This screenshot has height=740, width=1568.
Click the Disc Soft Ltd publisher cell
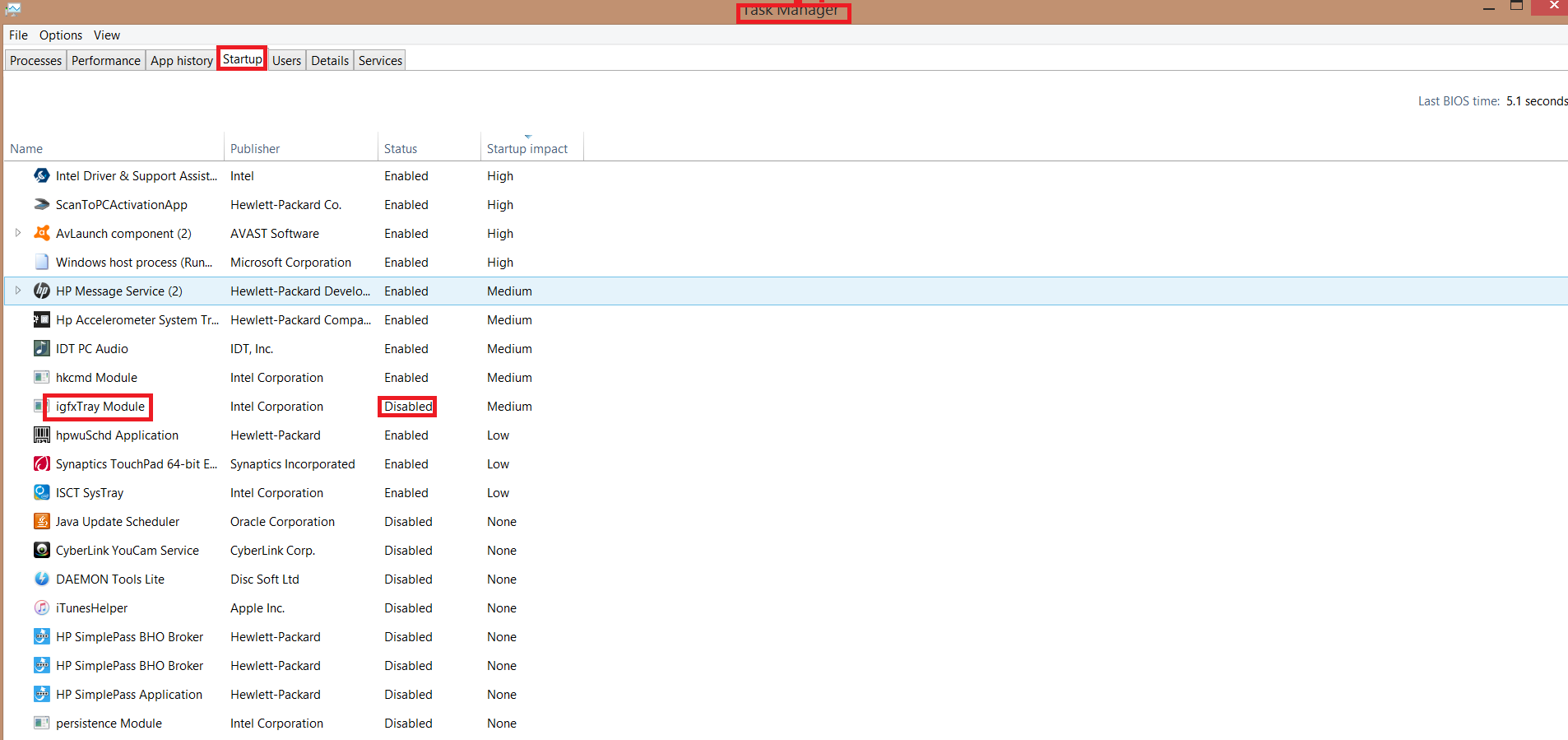pyautogui.click(x=265, y=579)
